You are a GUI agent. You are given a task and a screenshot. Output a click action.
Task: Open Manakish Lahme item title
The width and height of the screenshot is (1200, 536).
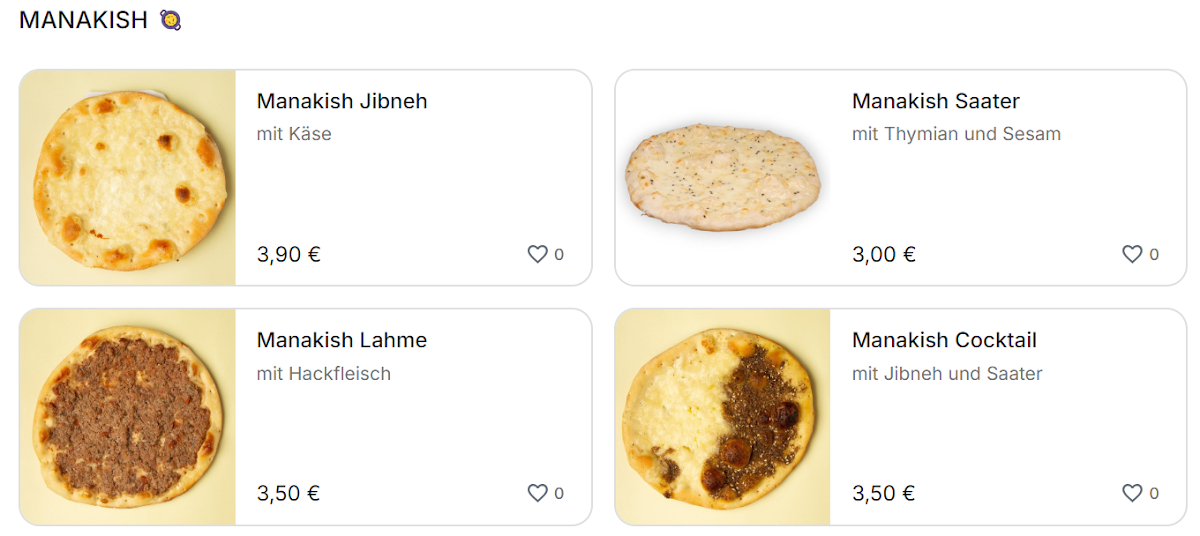(x=342, y=340)
